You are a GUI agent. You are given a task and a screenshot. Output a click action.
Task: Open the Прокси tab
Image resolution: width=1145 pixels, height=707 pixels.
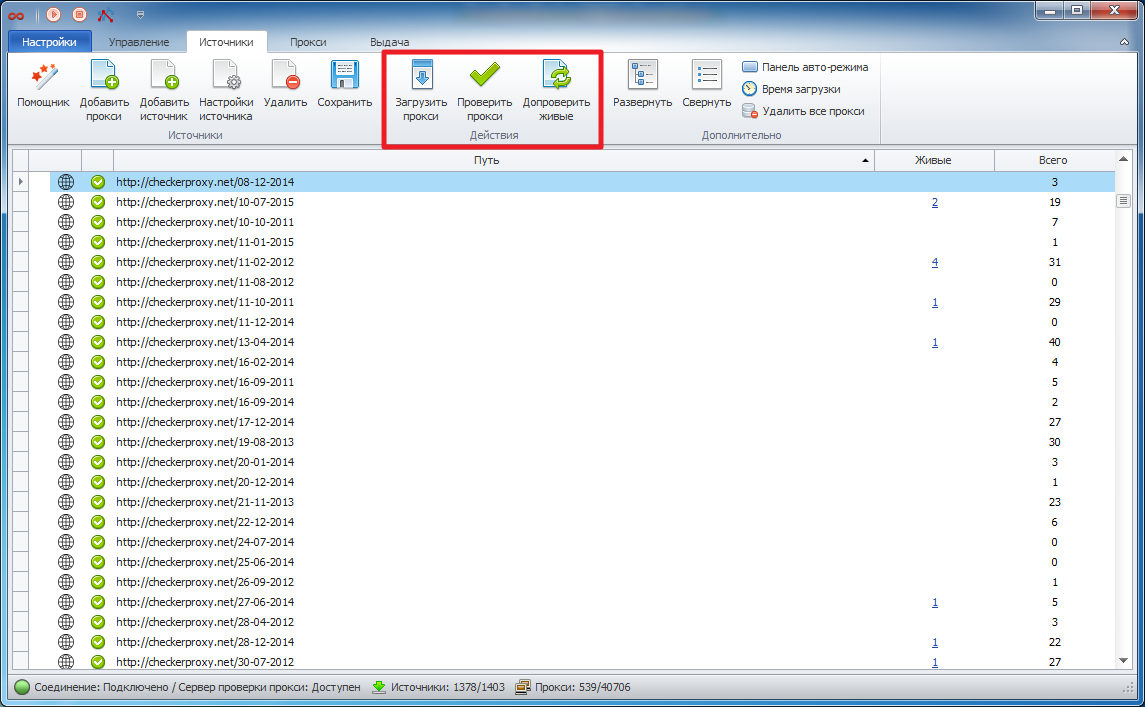coord(308,42)
